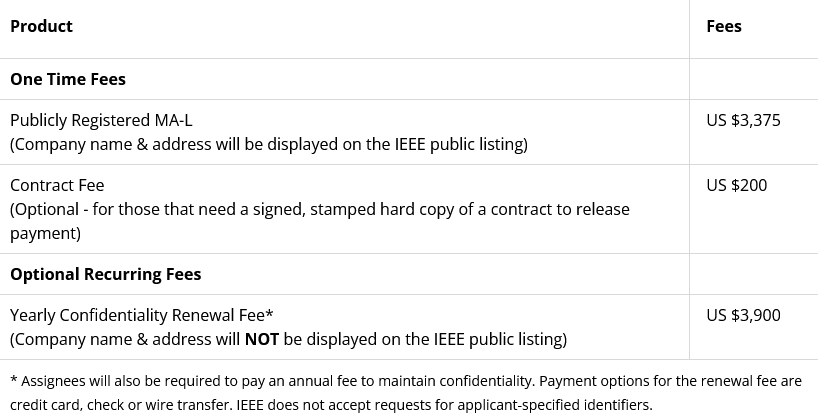Click the signed, stamped hard copy description line
Viewport: 818px width, 417px height.
click(320, 209)
